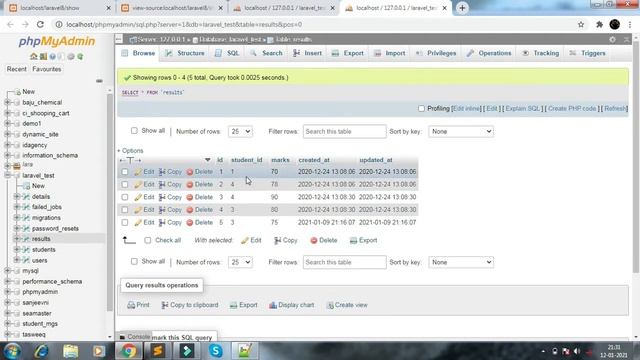640x360 pixels.
Task: Click the Refresh link
Action: coord(616,109)
